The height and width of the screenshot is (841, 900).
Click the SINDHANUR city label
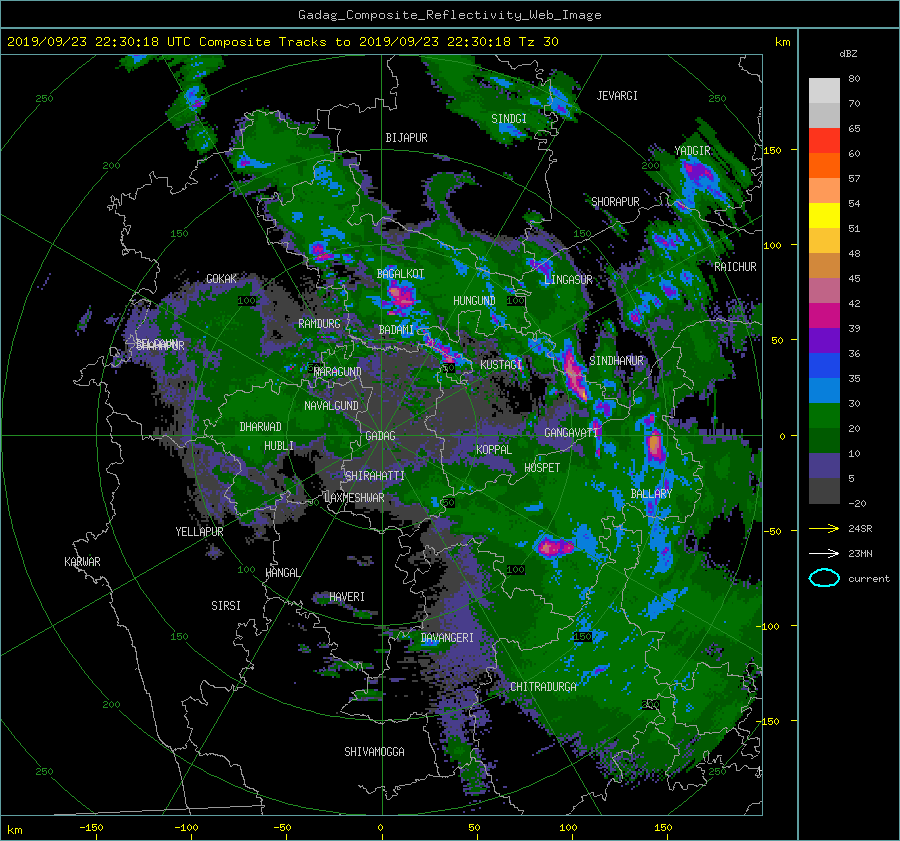point(616,361)
